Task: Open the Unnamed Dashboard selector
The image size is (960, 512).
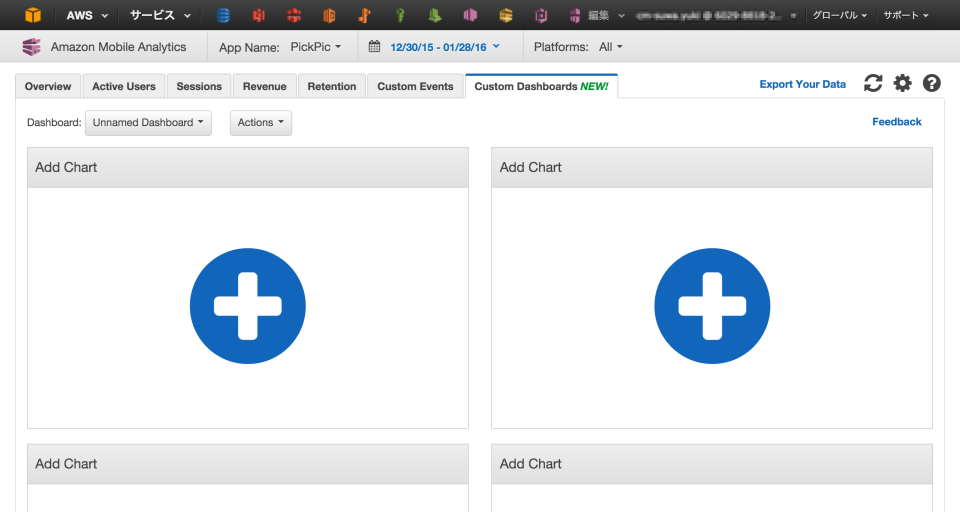Action: [x=148, y=122]
